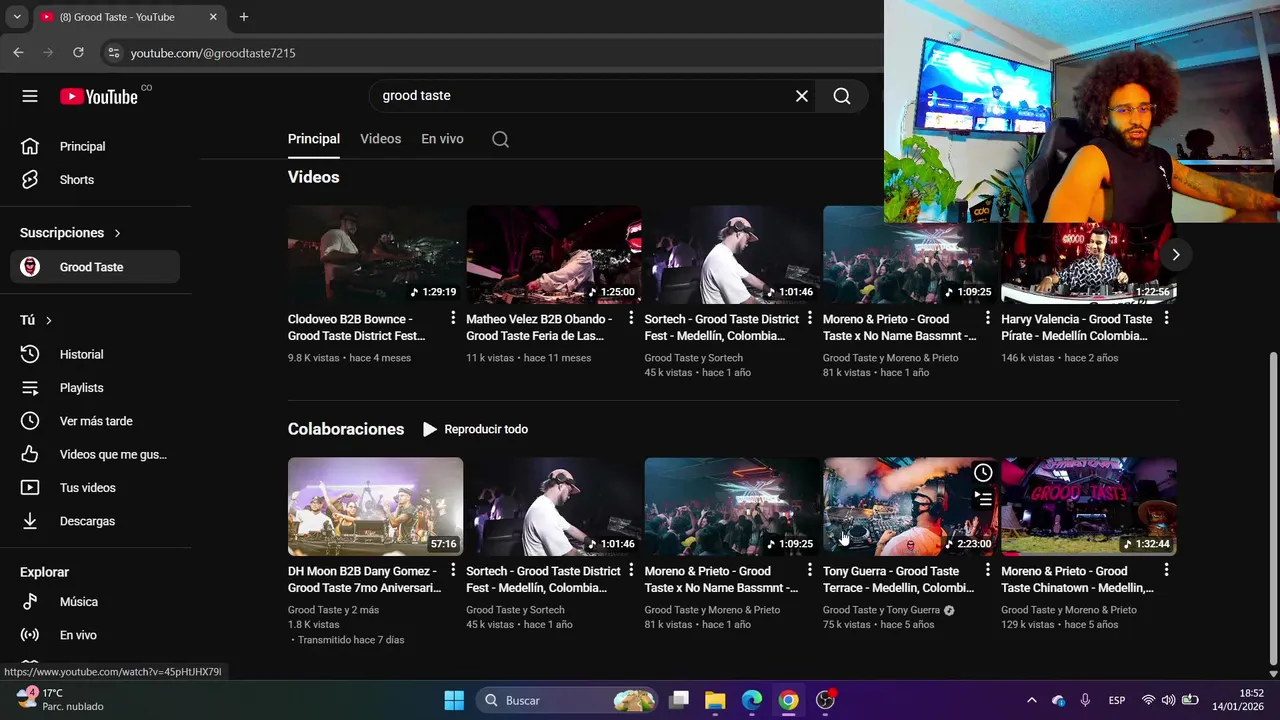Viewport: 1280px width, 720px height.
Task: Open the Grood Taste subscription channel
Action: click(96, 267)
